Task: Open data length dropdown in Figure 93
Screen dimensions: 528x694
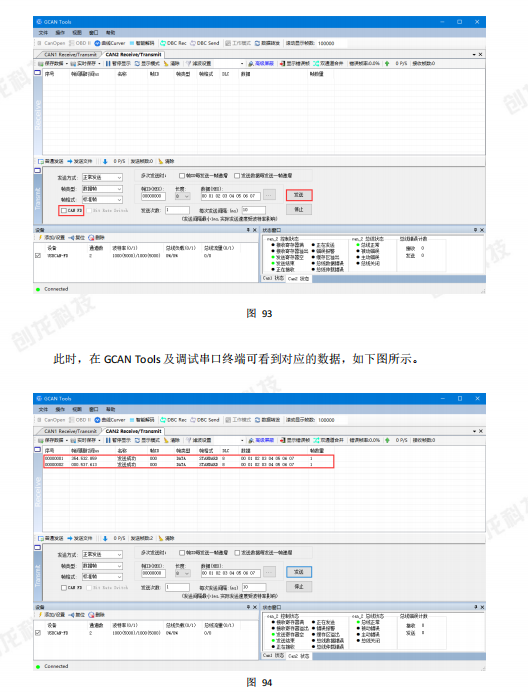Action: tap(182, 196)
